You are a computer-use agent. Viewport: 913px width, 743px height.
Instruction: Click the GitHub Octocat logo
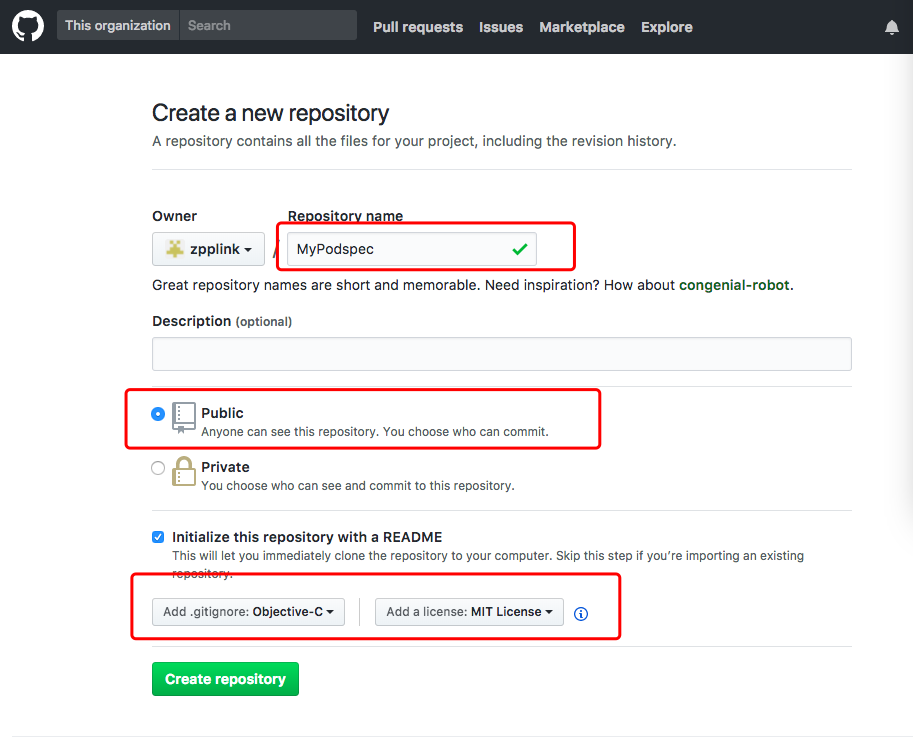click(28, 26)
